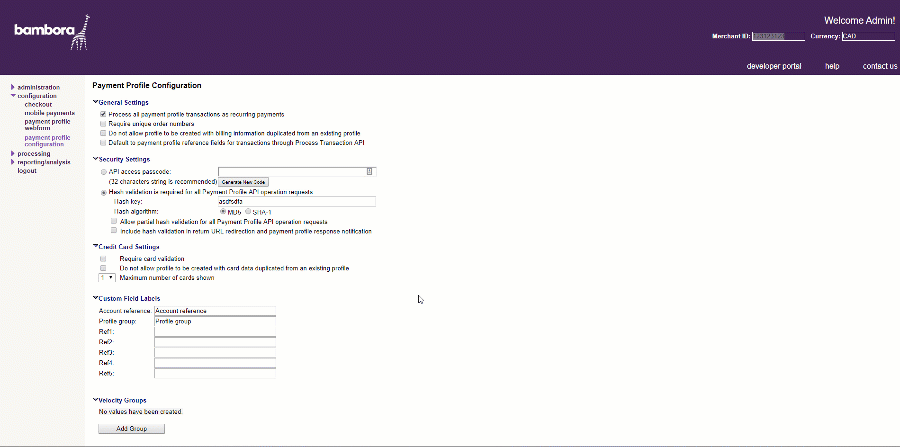Screen dimensions: 900x447
Task: Click the logout link in sidebar
Action: [x=28, y=171]
